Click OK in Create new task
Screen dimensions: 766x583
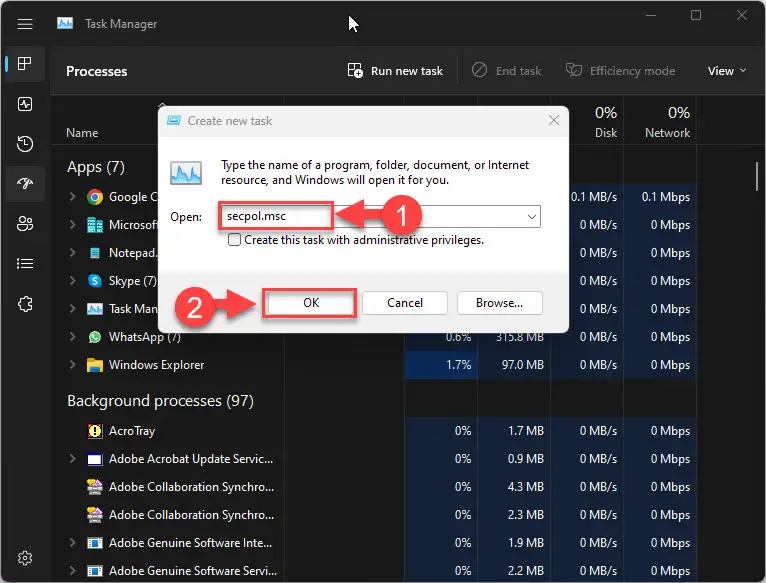pos(311,303)
